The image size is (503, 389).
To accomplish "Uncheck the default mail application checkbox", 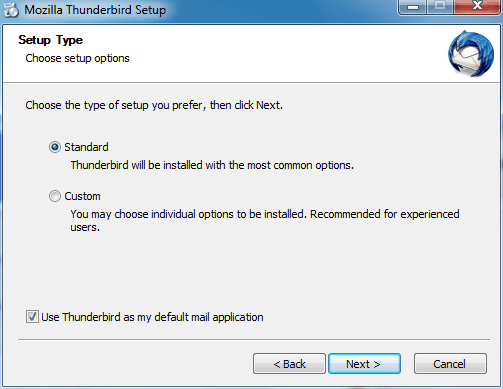I will point(32,317).
